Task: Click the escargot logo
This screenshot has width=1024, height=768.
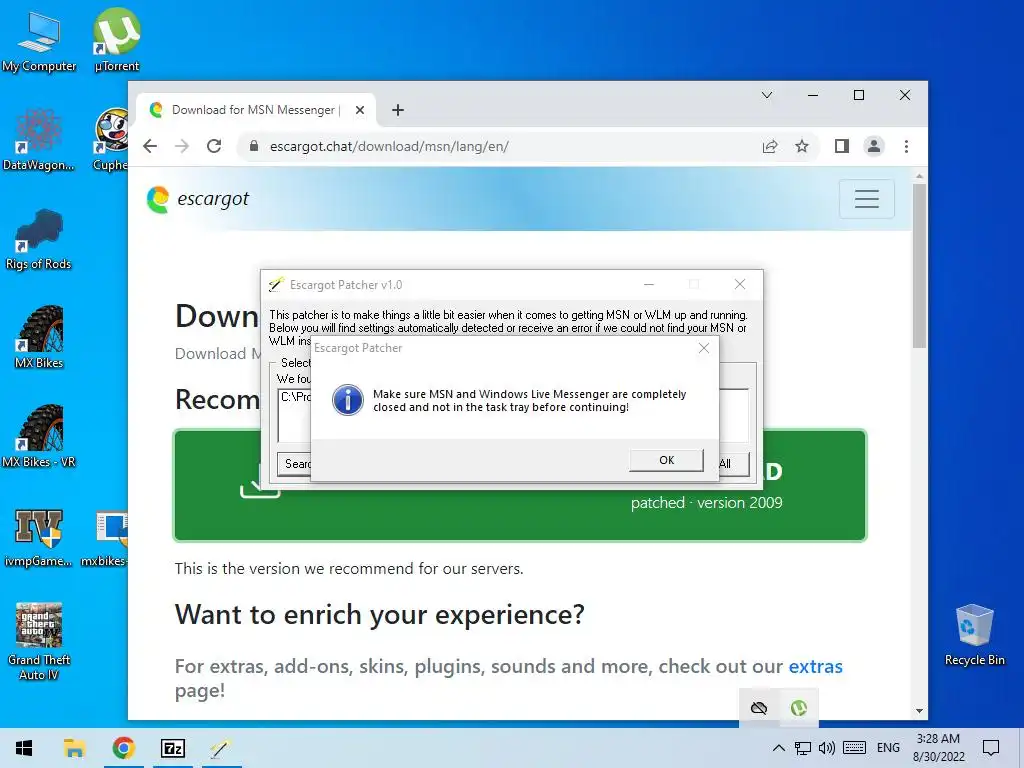Action: pyautogui.click(x=198, y=199)
